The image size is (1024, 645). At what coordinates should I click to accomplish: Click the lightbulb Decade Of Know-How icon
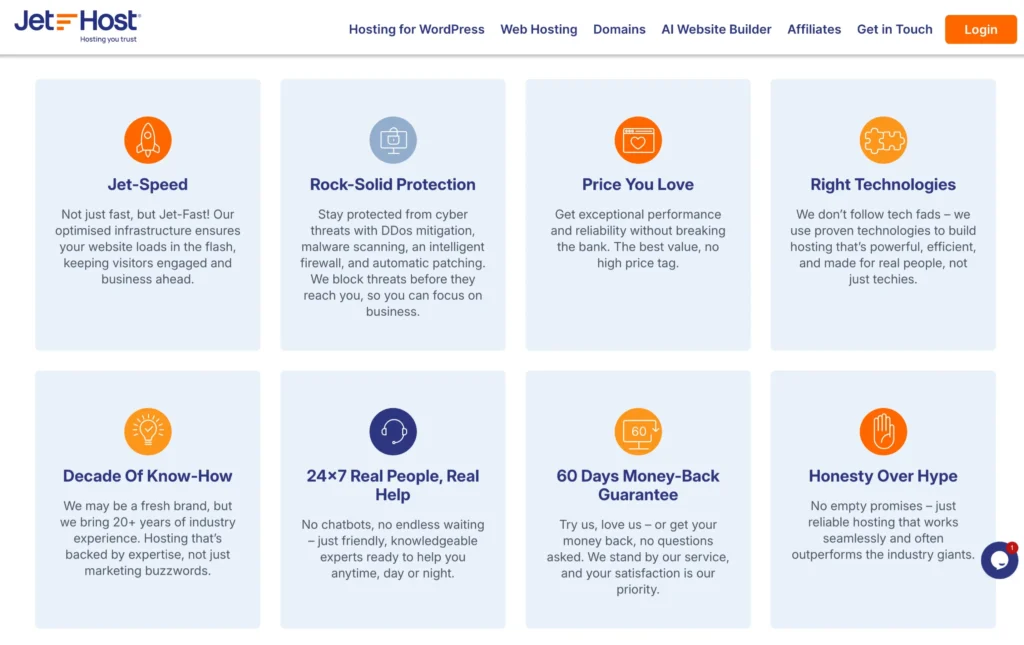tap(148, 432)
